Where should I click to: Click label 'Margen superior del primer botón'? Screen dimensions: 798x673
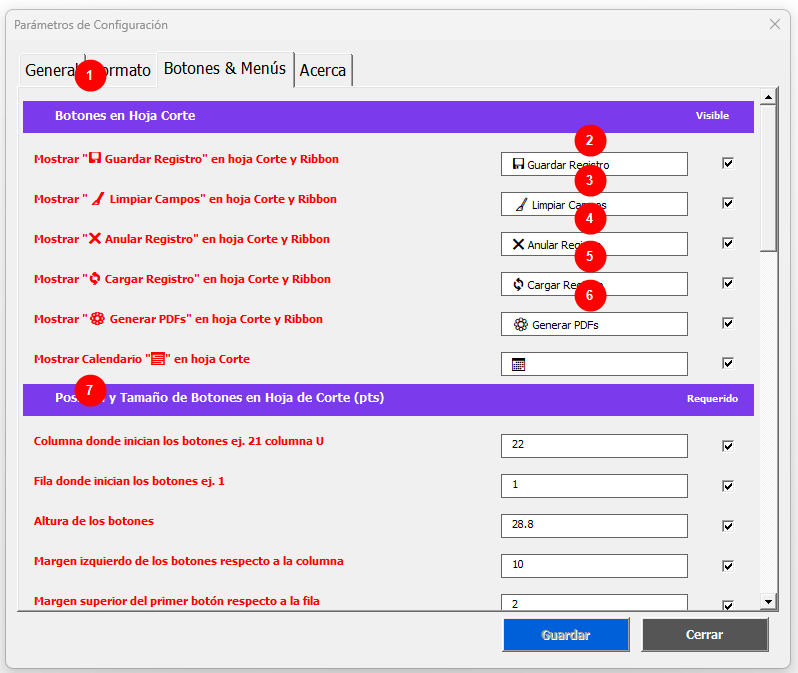(177, 601)
